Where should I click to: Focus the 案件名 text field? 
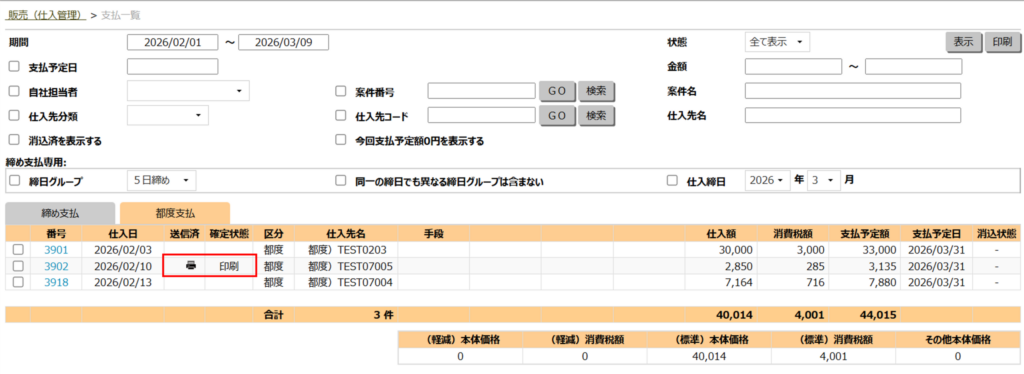point(853,91)
